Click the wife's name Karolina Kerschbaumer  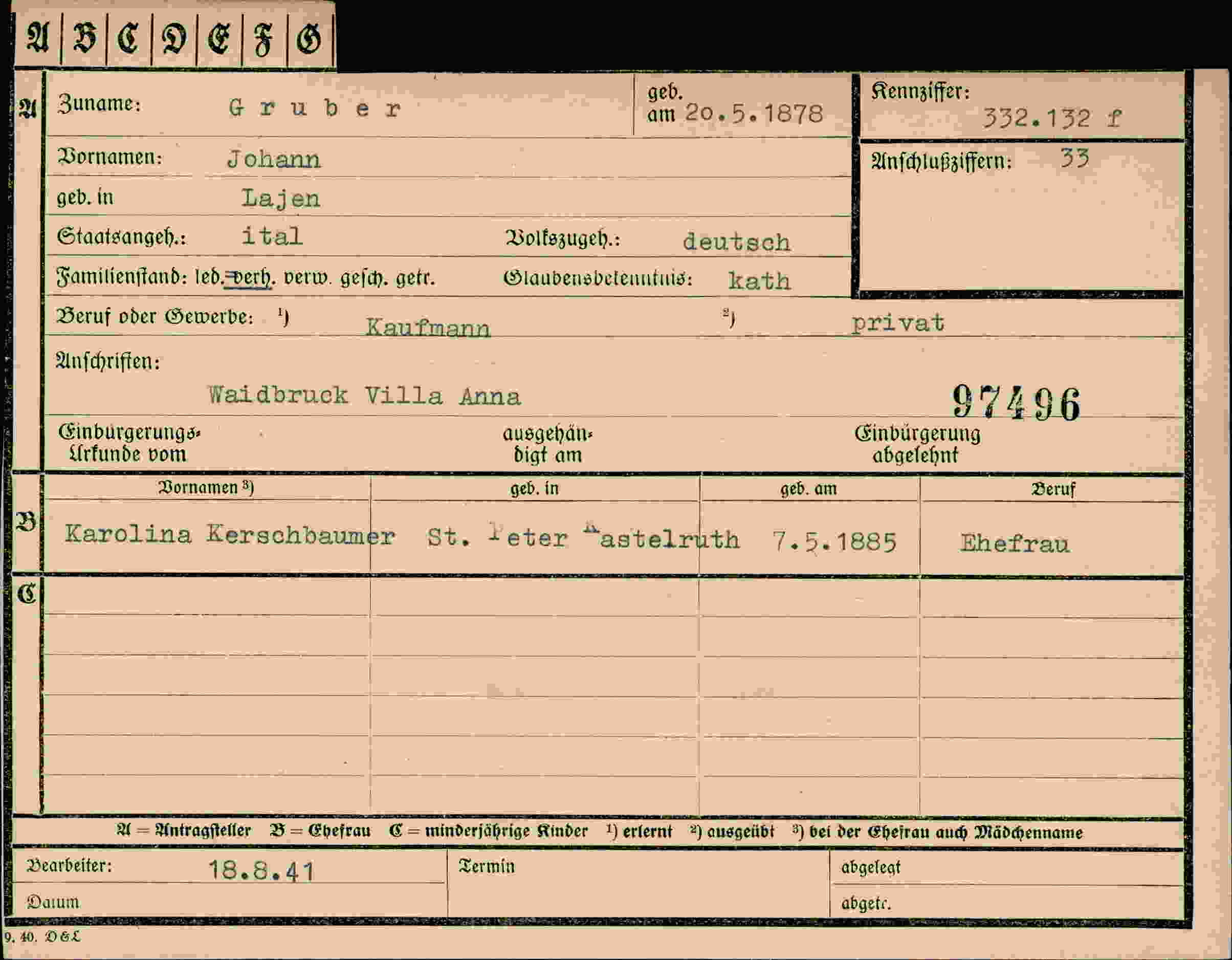pyautogui.click(x=230, y=534)
